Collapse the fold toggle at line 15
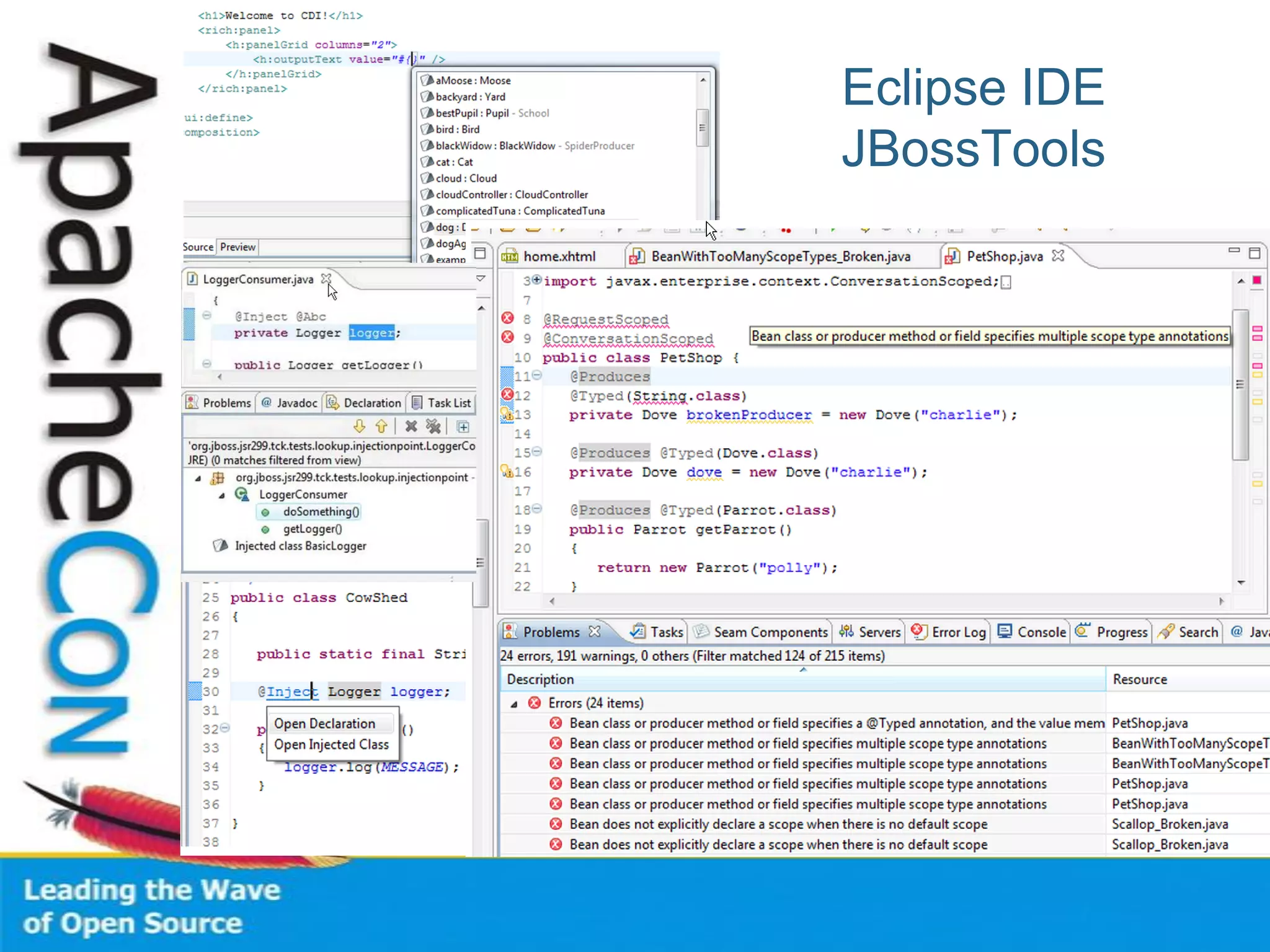1270x952 pixels. [x=537, y=451]
